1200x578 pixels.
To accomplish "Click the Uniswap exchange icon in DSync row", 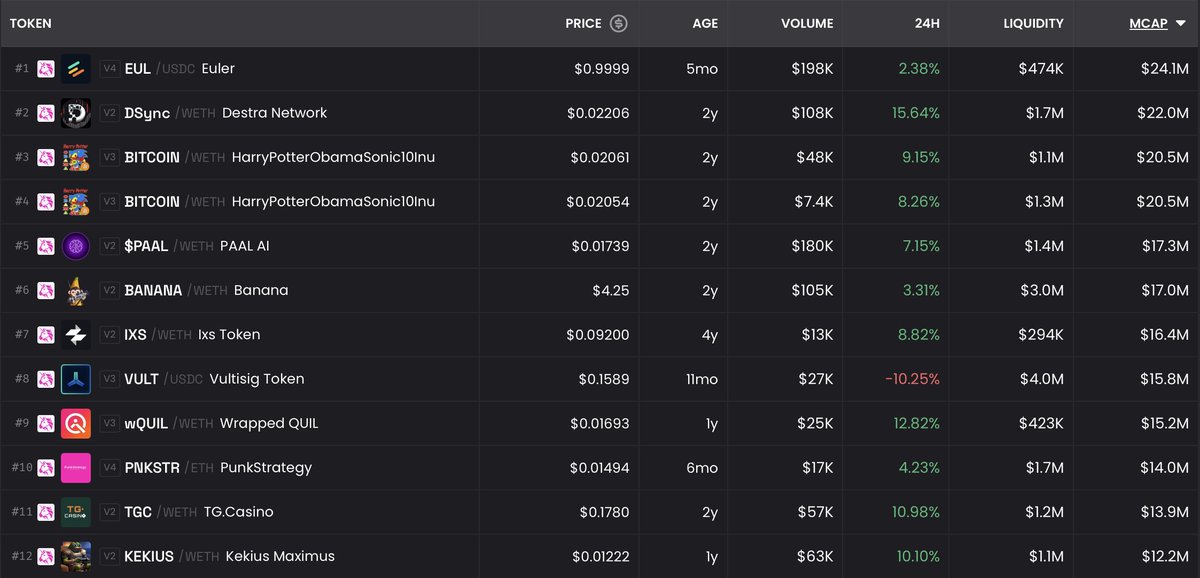I will click(x=46, y=113).
